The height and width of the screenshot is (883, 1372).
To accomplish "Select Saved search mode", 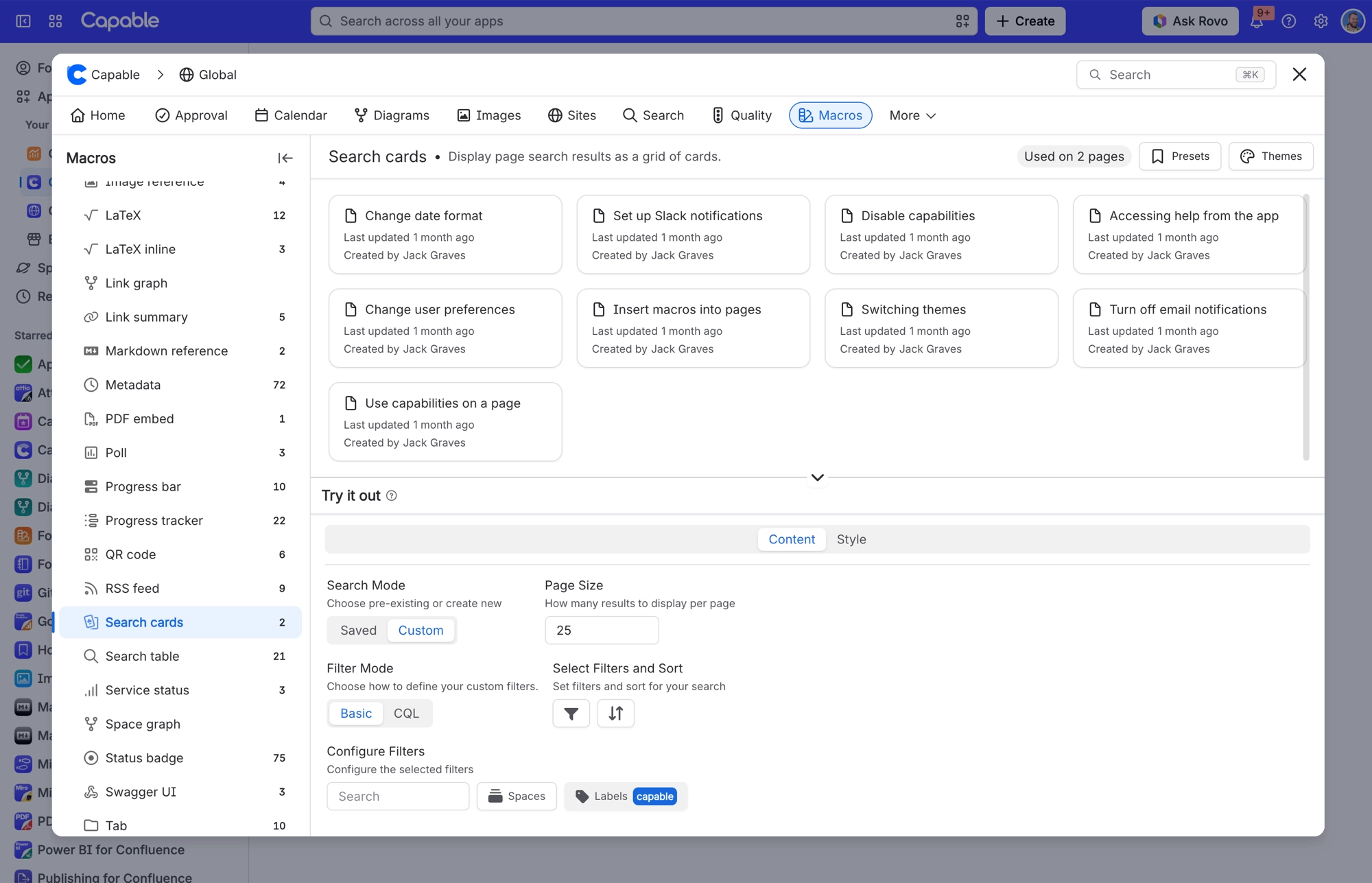I will [x=358, y=630].
